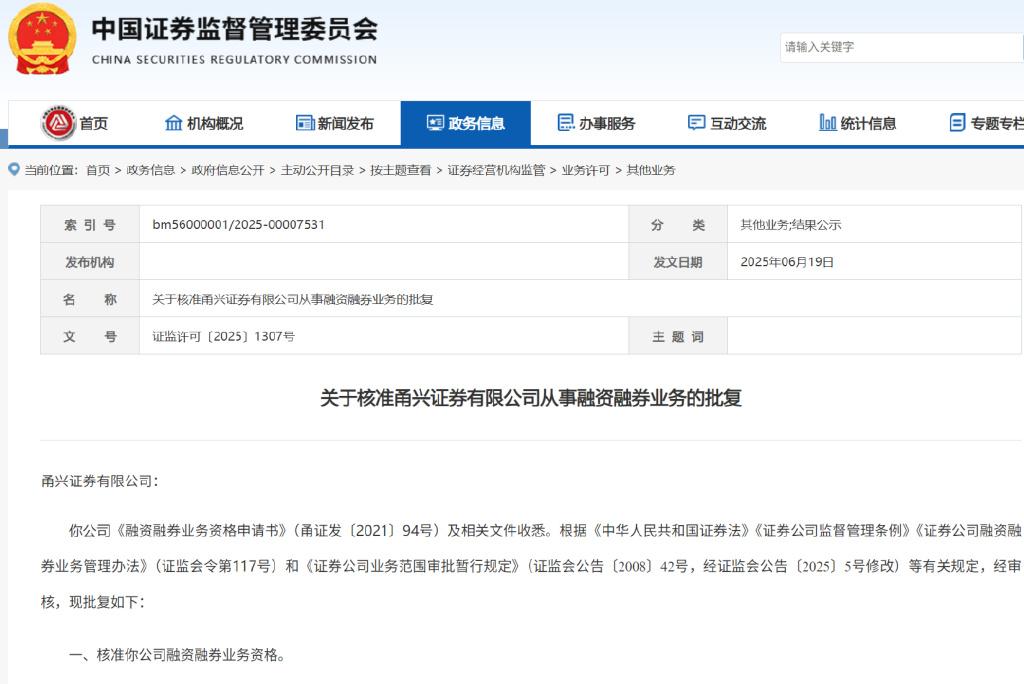Click the 发文日期 label cell
The image size is (1024, 684).
pos(678,262)
